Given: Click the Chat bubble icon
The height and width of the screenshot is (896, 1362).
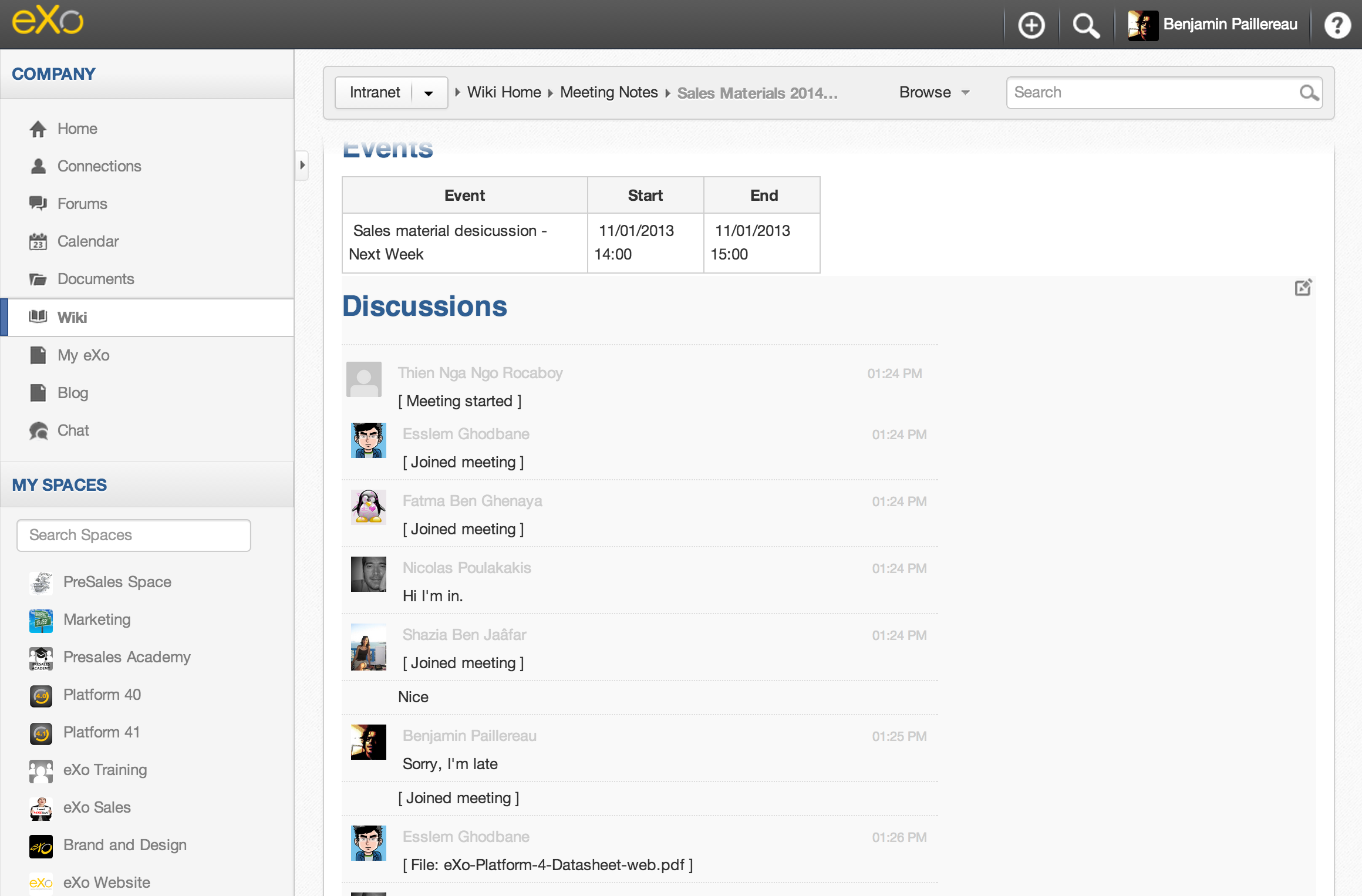Looking at the screenshot, I should [x=38, y=430].
